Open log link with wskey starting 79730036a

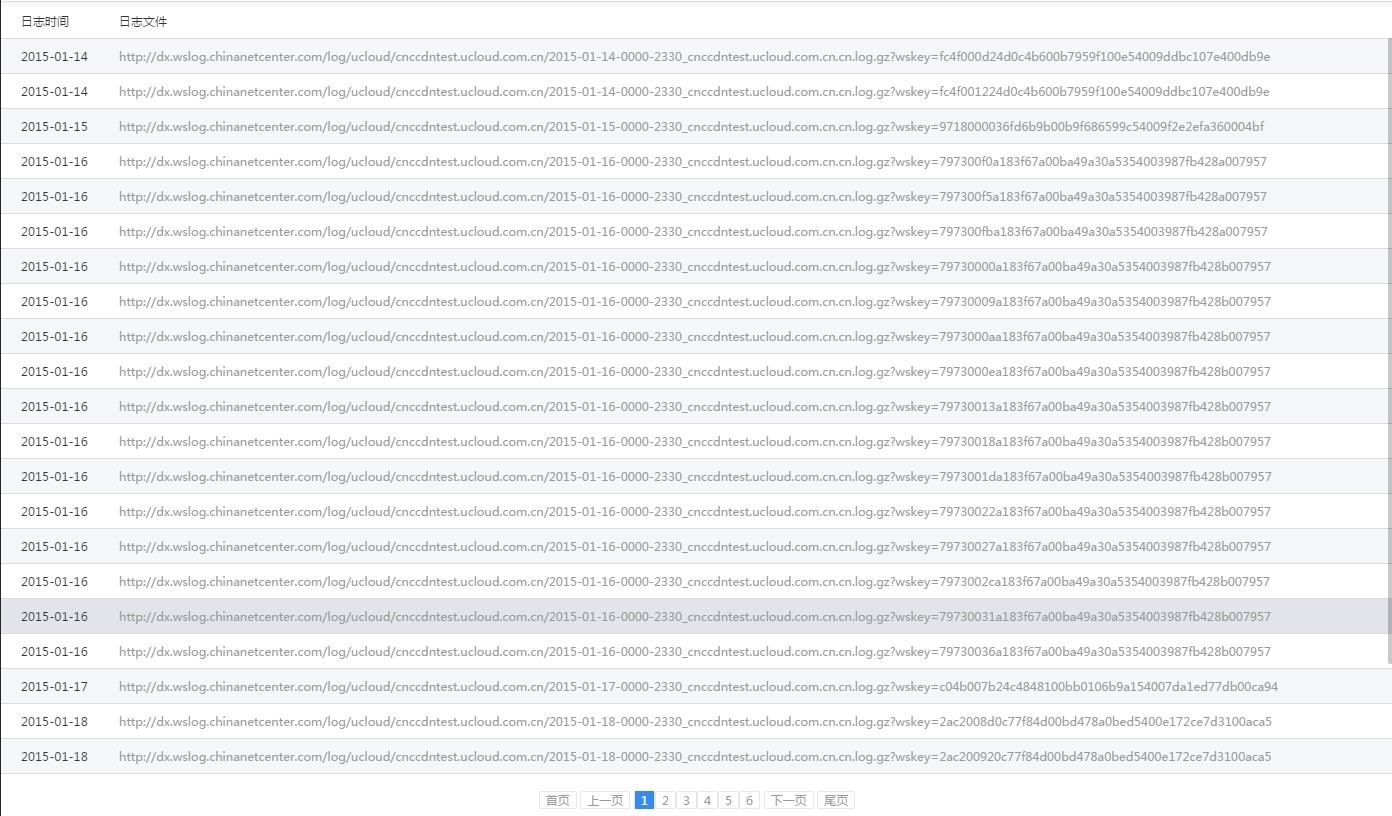(x=695, y=652)
